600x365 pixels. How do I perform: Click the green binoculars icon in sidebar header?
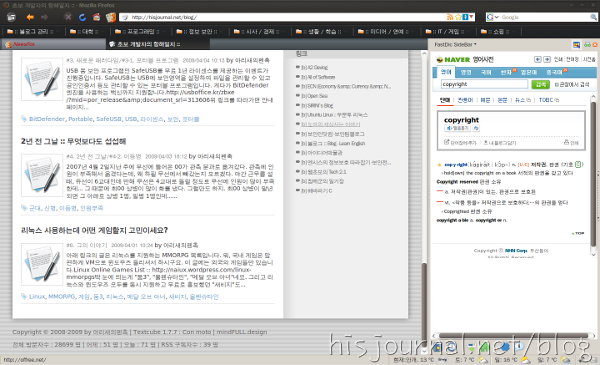coord(587,45)
